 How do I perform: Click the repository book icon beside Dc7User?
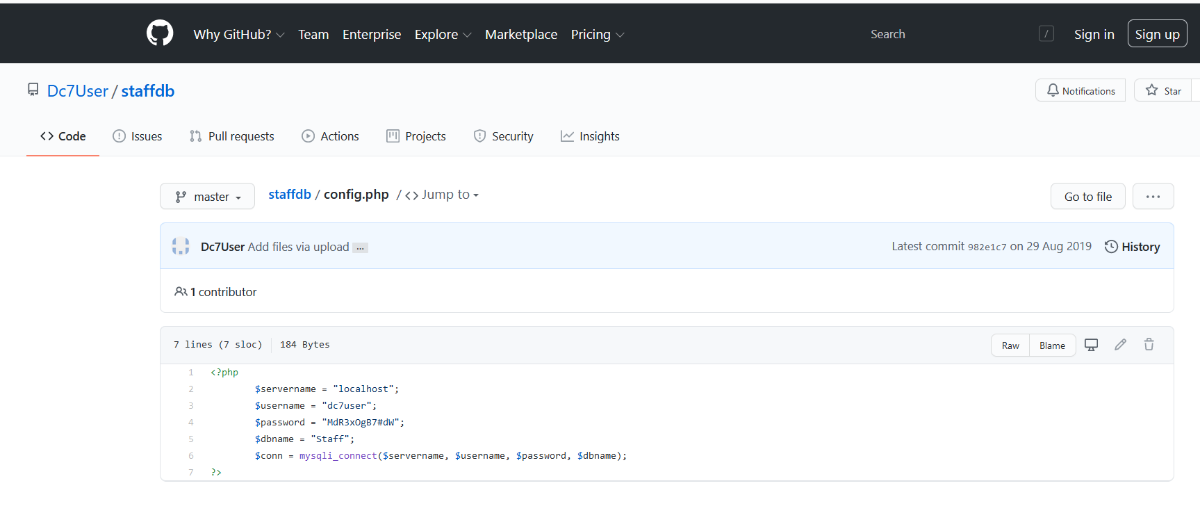(x=33, y=90)
